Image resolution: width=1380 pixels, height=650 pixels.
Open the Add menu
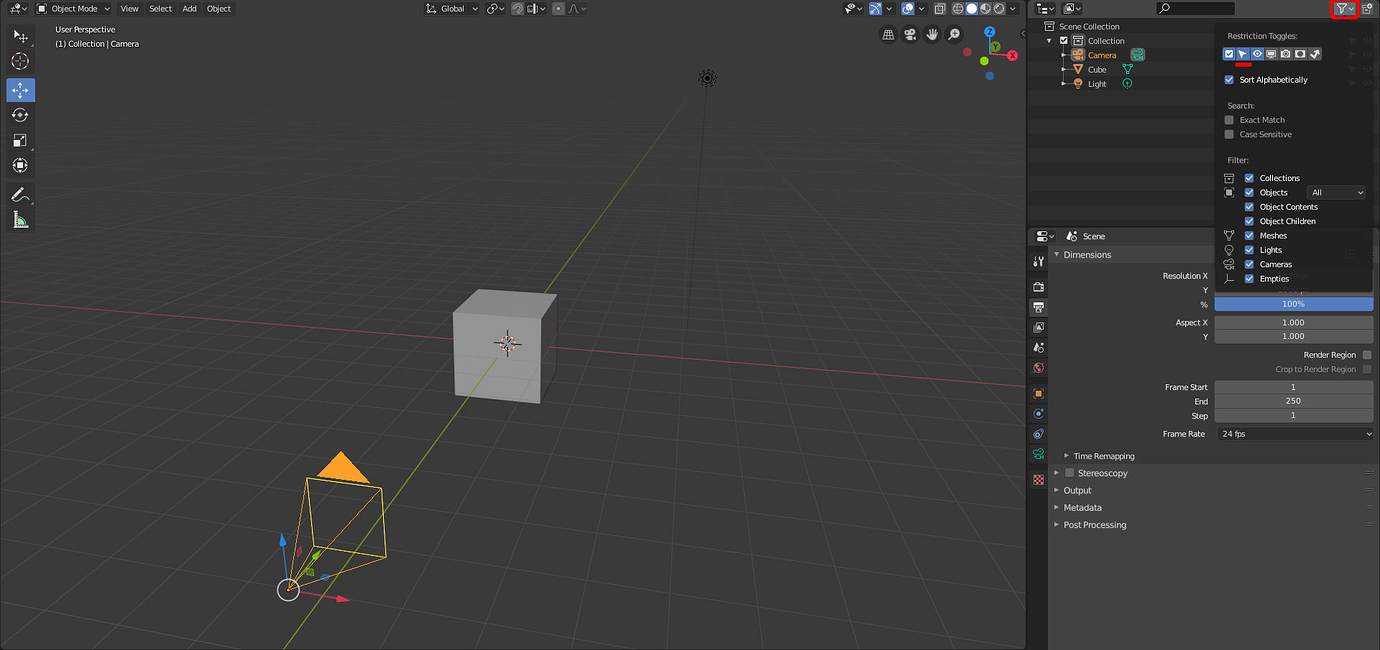[189, 8]
